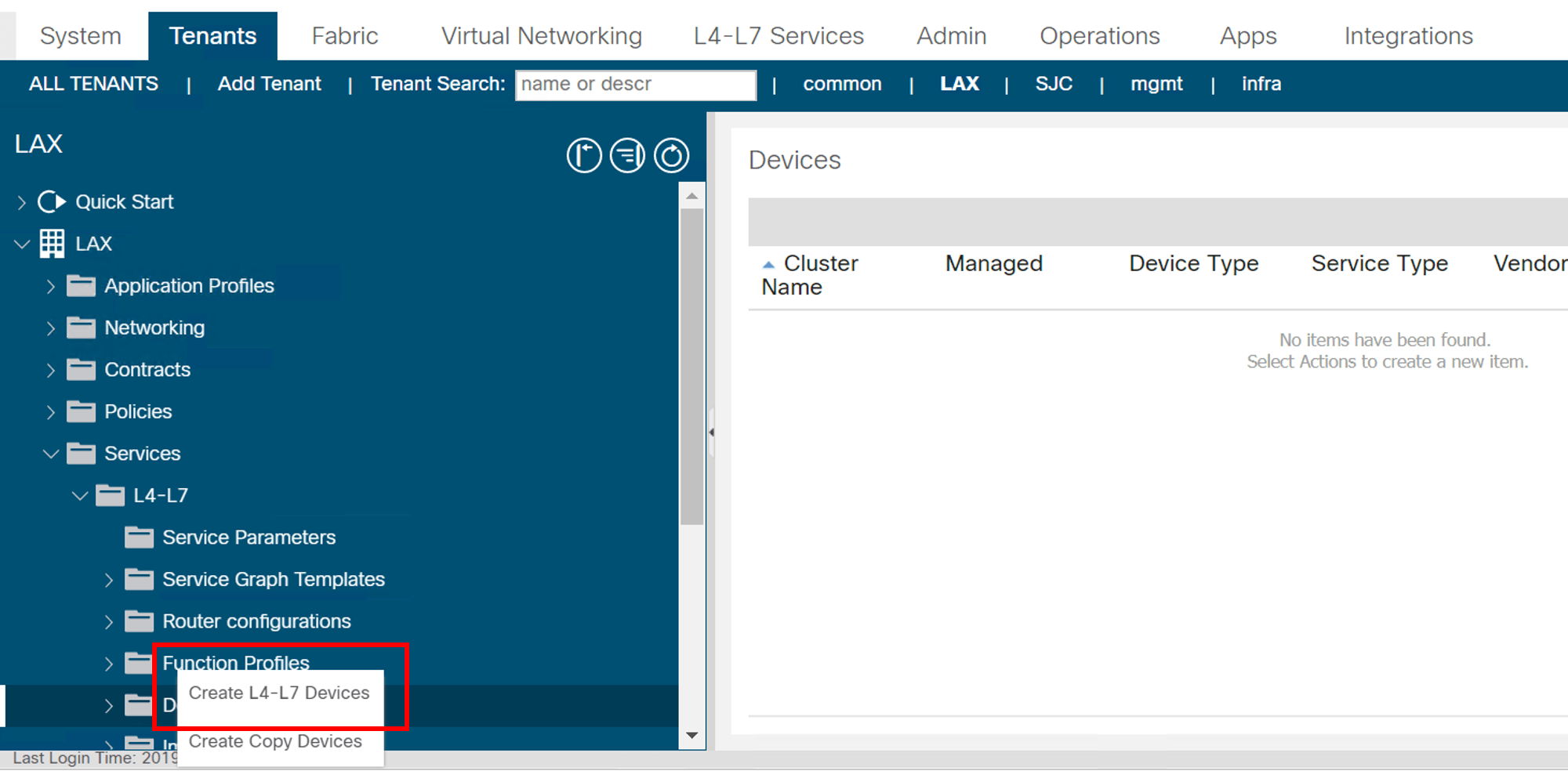Viewport: 1568px width, 771px height.
Task: Go to the common tenant
Action: coord(842,84)
